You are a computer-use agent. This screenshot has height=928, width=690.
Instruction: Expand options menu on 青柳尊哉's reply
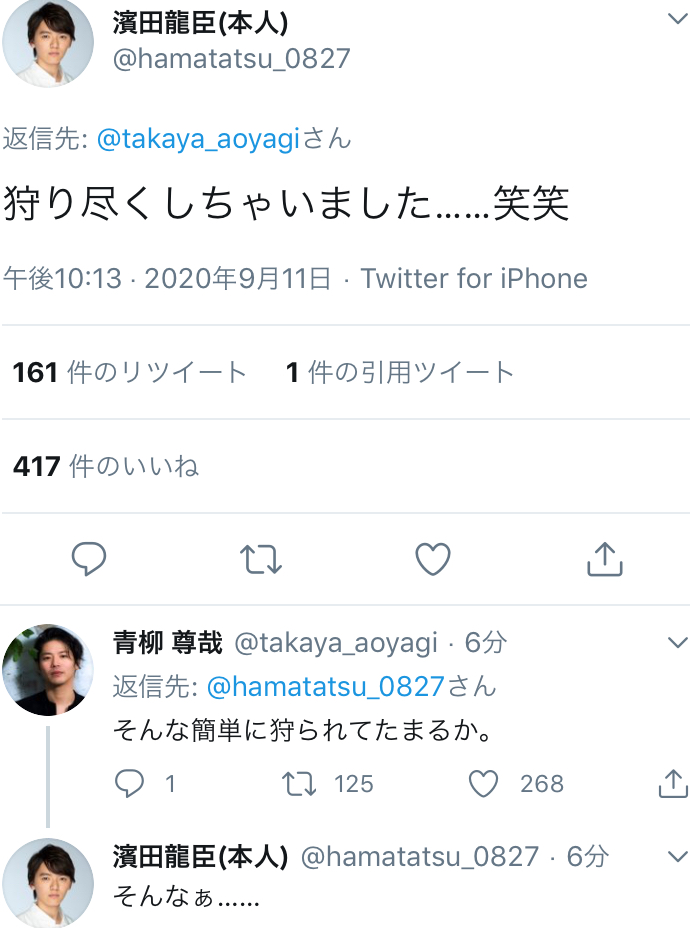coord(676,642)
